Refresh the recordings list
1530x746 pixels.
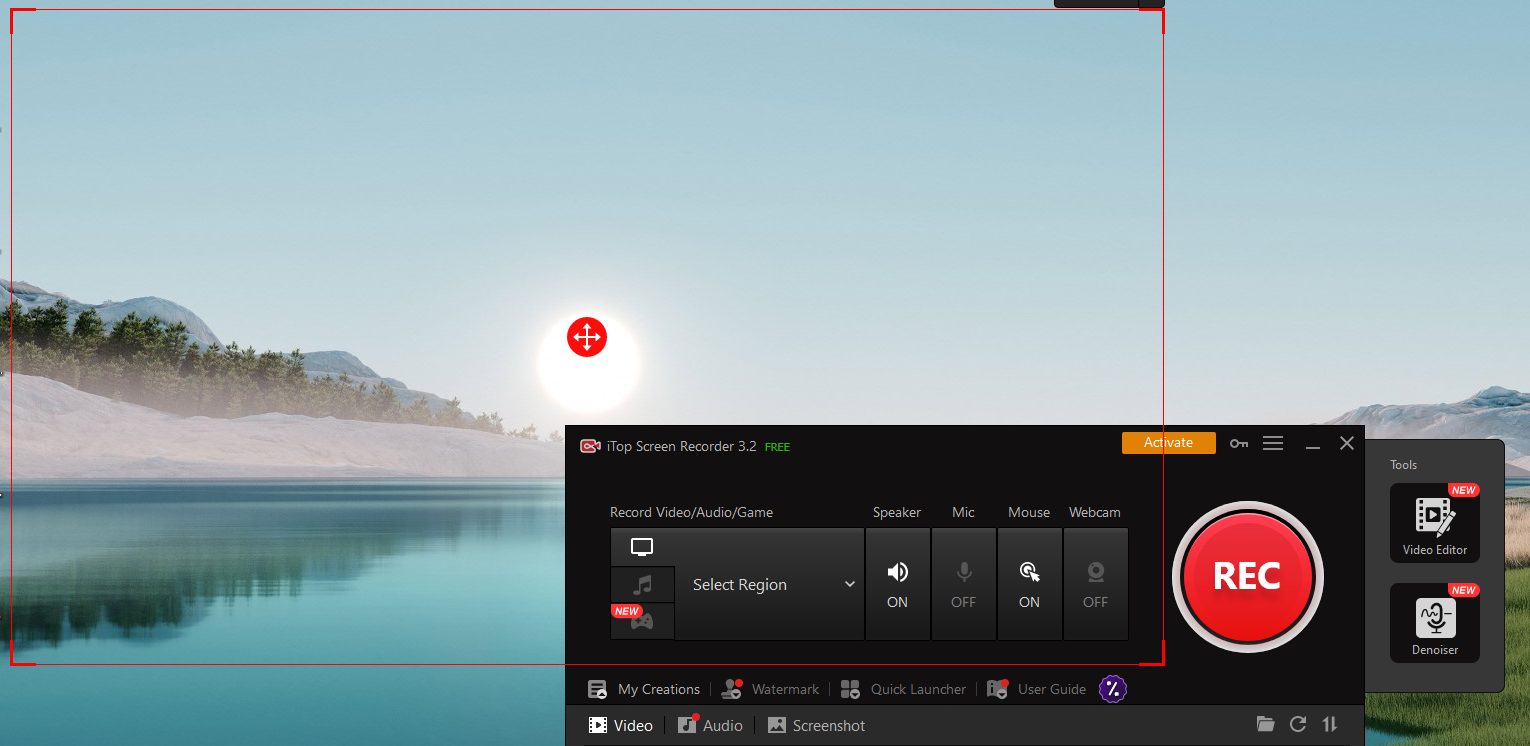(1298, 725)
